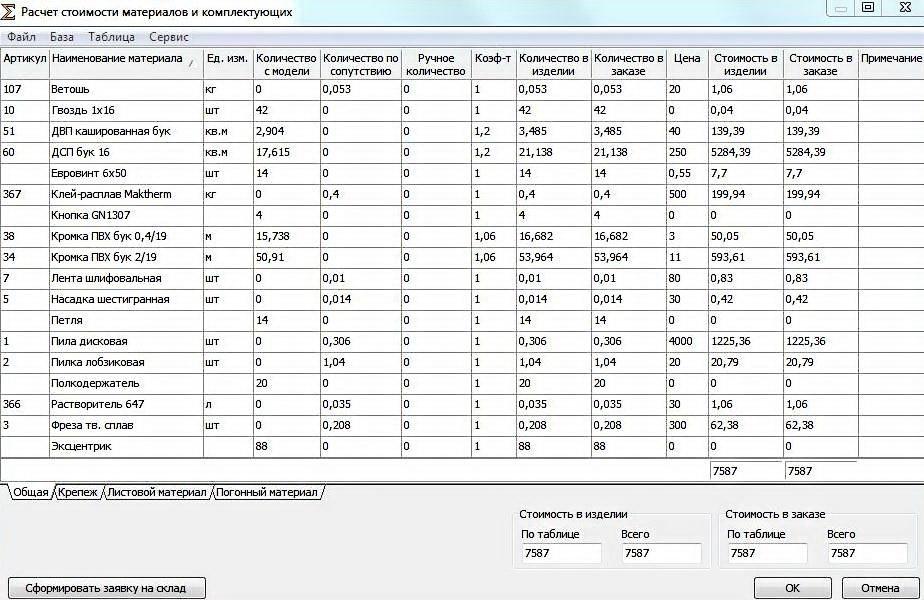The image size is (924, 600).
Task: Click the Отмена button
Action: [x=880, y=588]
